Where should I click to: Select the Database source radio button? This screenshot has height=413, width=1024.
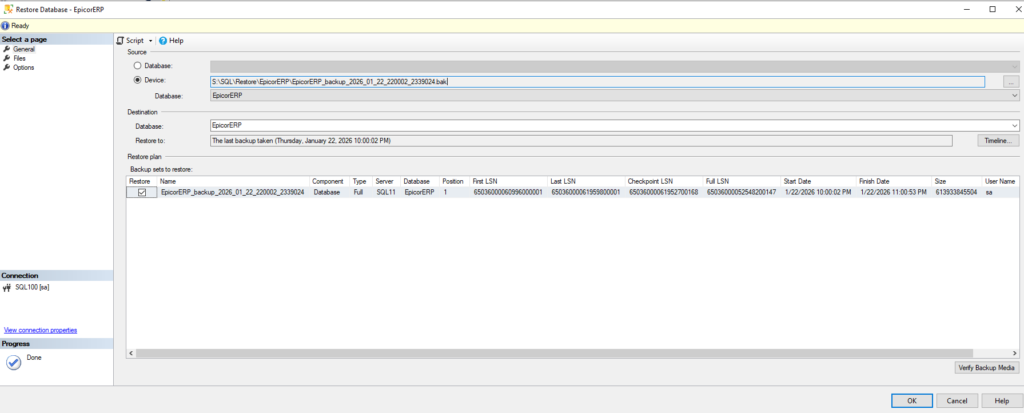138,65
